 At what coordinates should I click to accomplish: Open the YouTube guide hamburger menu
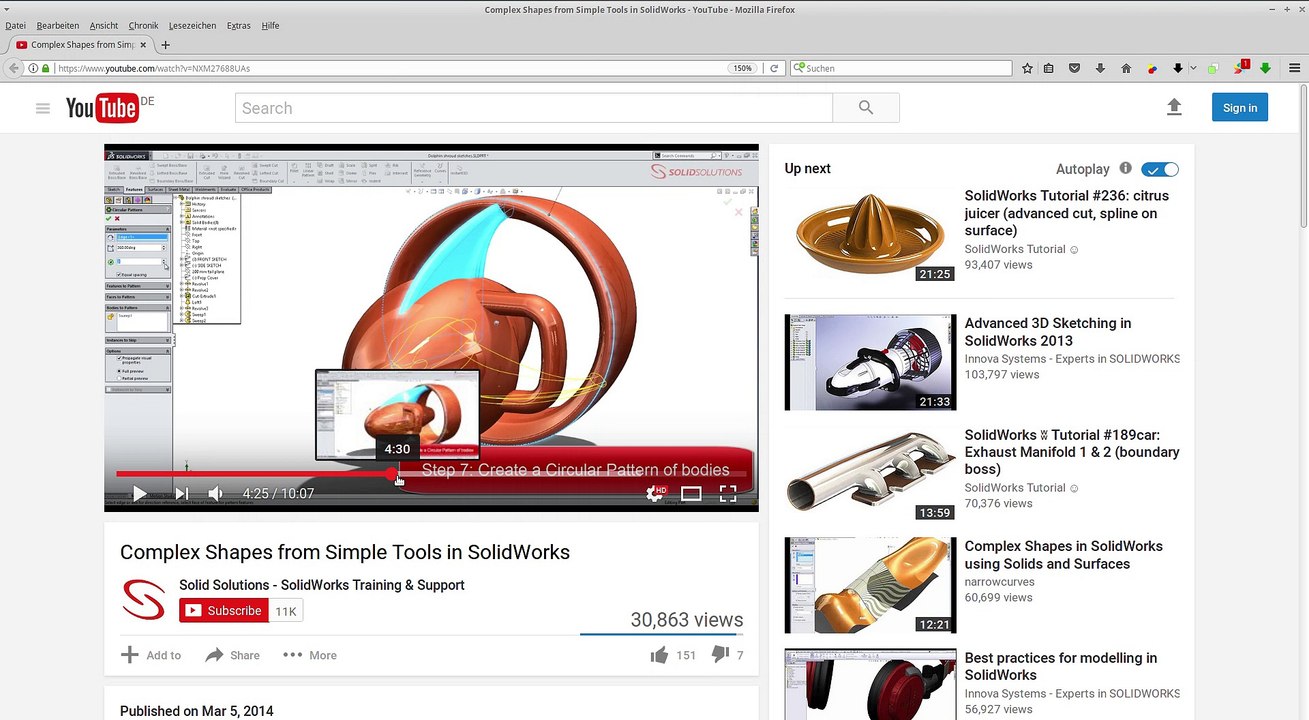42,108
